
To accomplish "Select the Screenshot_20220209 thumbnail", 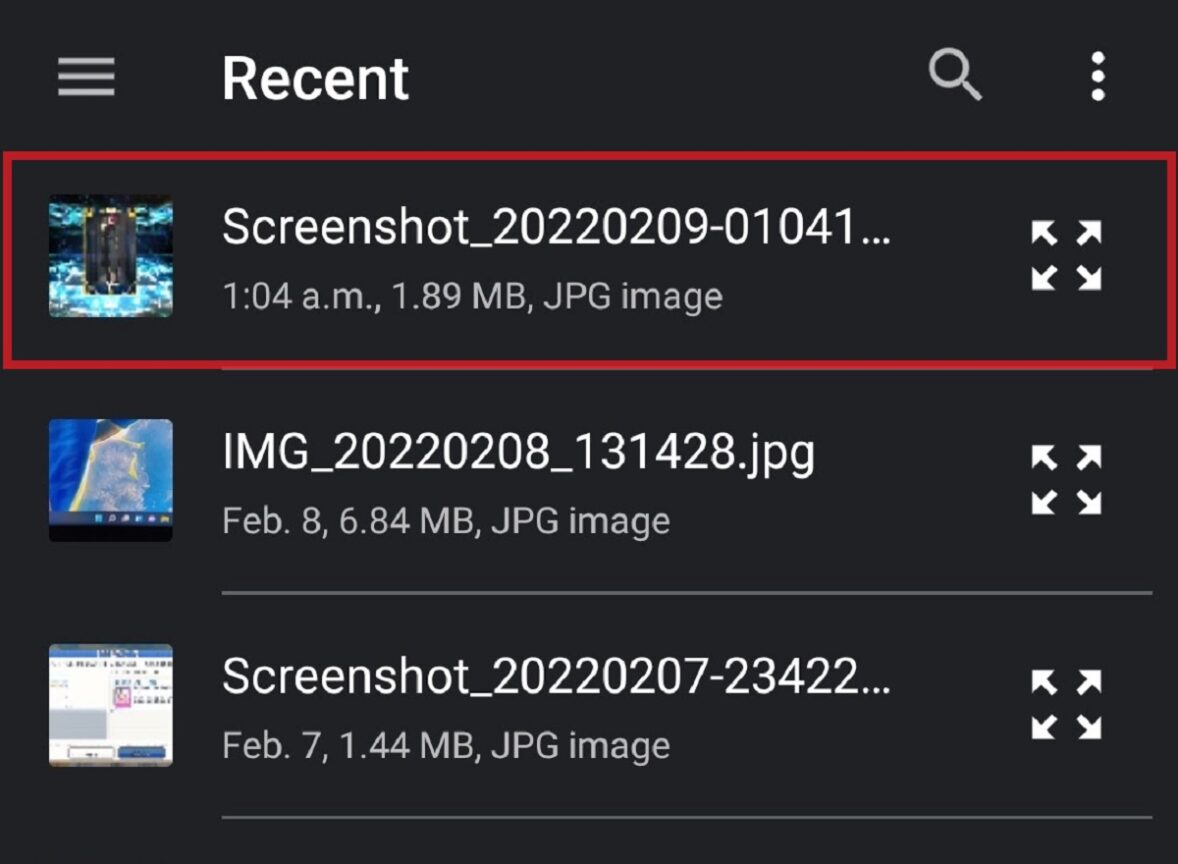I will (111, 256).
